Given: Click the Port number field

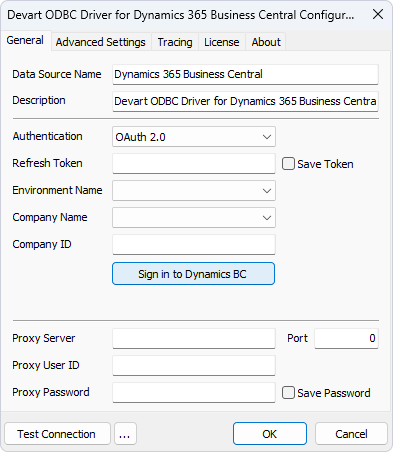Looking at the screenshot, I should point(346,338).
